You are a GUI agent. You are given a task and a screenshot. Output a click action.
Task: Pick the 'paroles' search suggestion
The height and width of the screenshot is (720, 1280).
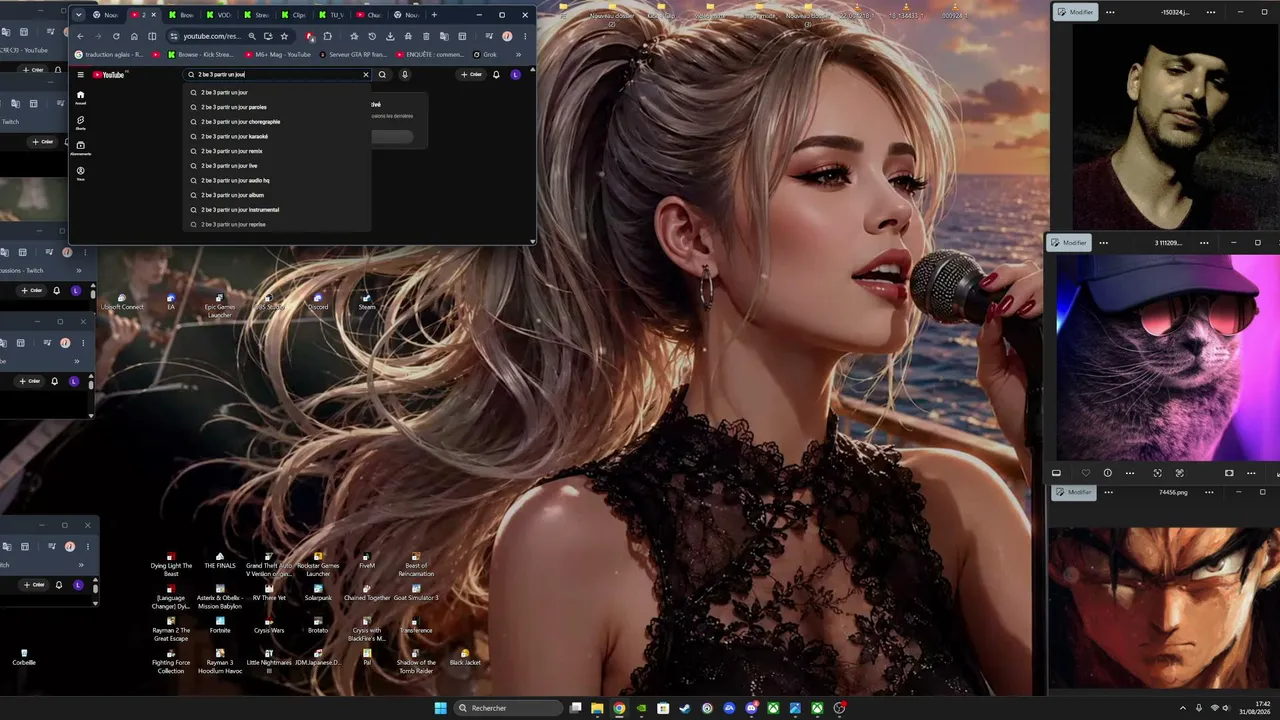(x=278, y=107)
